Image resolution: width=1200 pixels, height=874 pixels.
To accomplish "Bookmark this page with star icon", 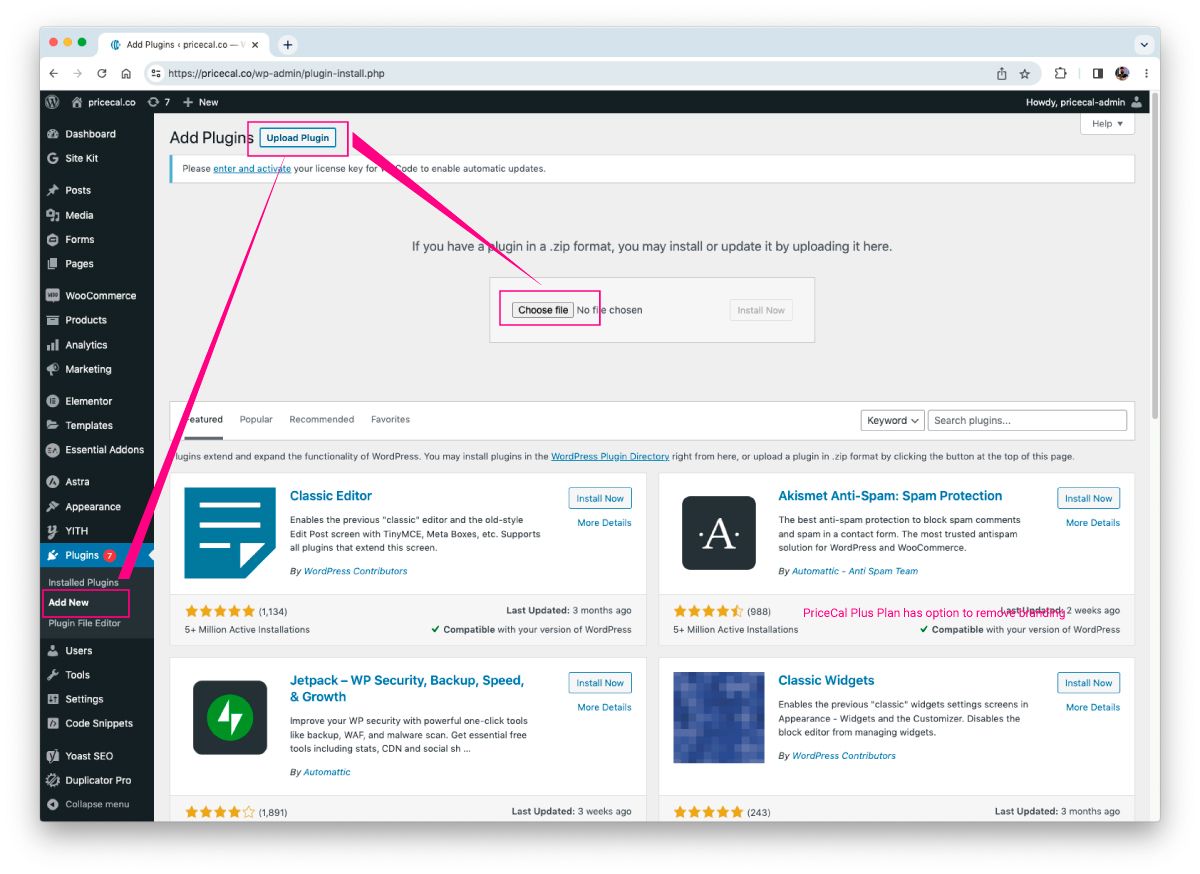I will tap(1025, 74).
